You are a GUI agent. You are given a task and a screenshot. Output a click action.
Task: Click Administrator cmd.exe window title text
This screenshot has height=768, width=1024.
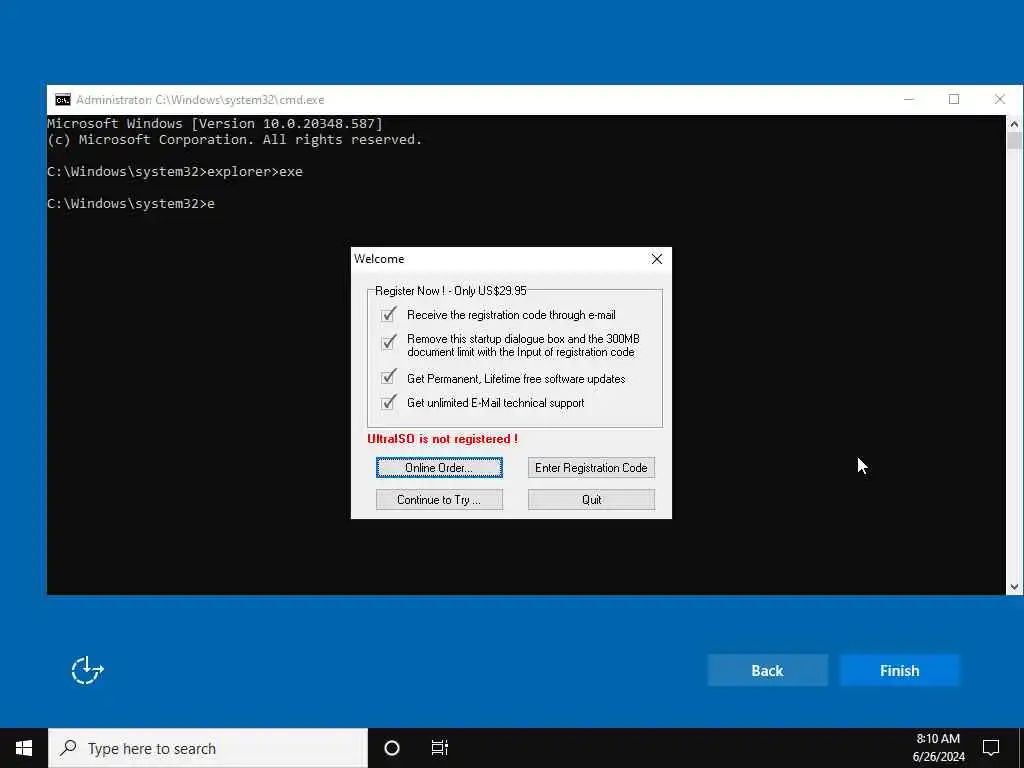pos(200,100)
